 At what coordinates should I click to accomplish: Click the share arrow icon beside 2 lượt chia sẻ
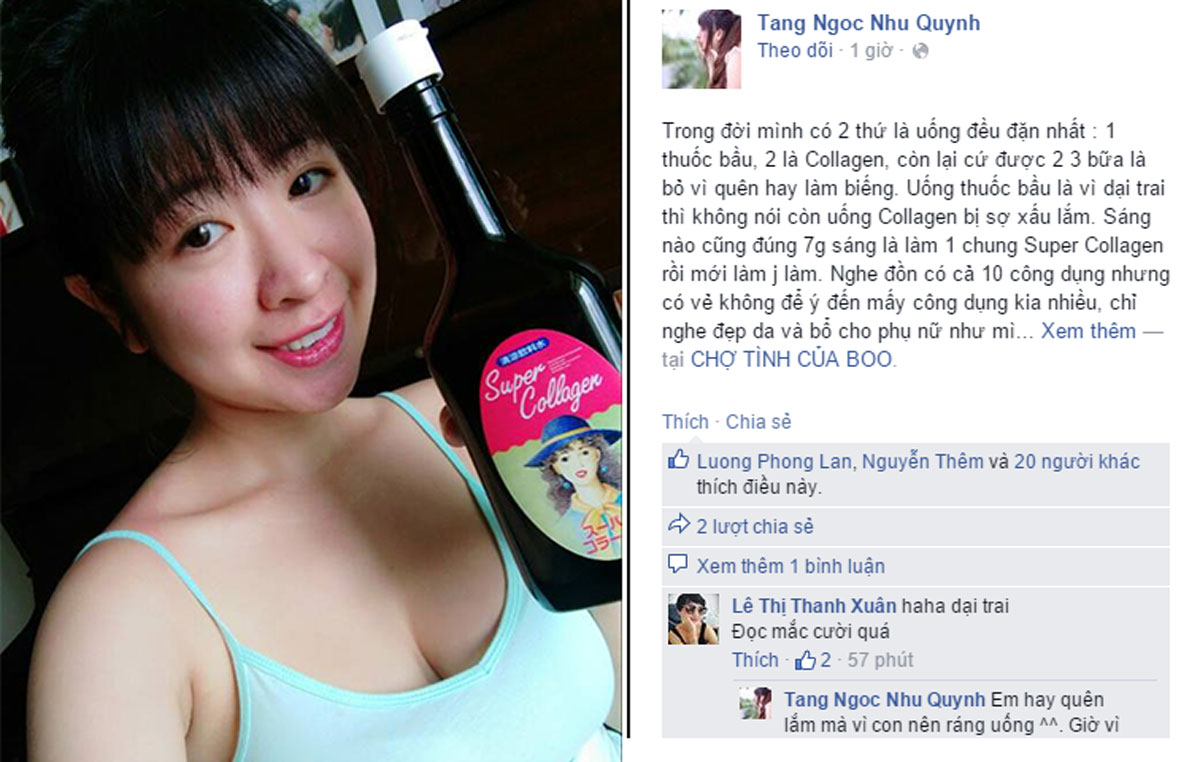click(678, 524)
